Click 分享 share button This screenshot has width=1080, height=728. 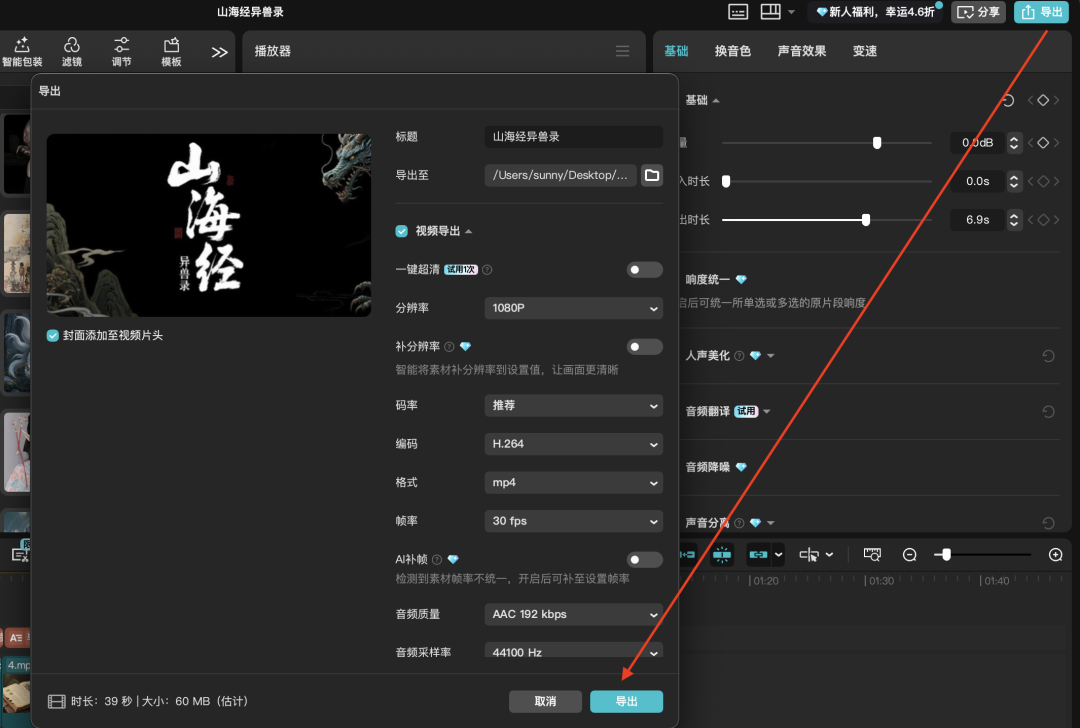coord(978,12)
